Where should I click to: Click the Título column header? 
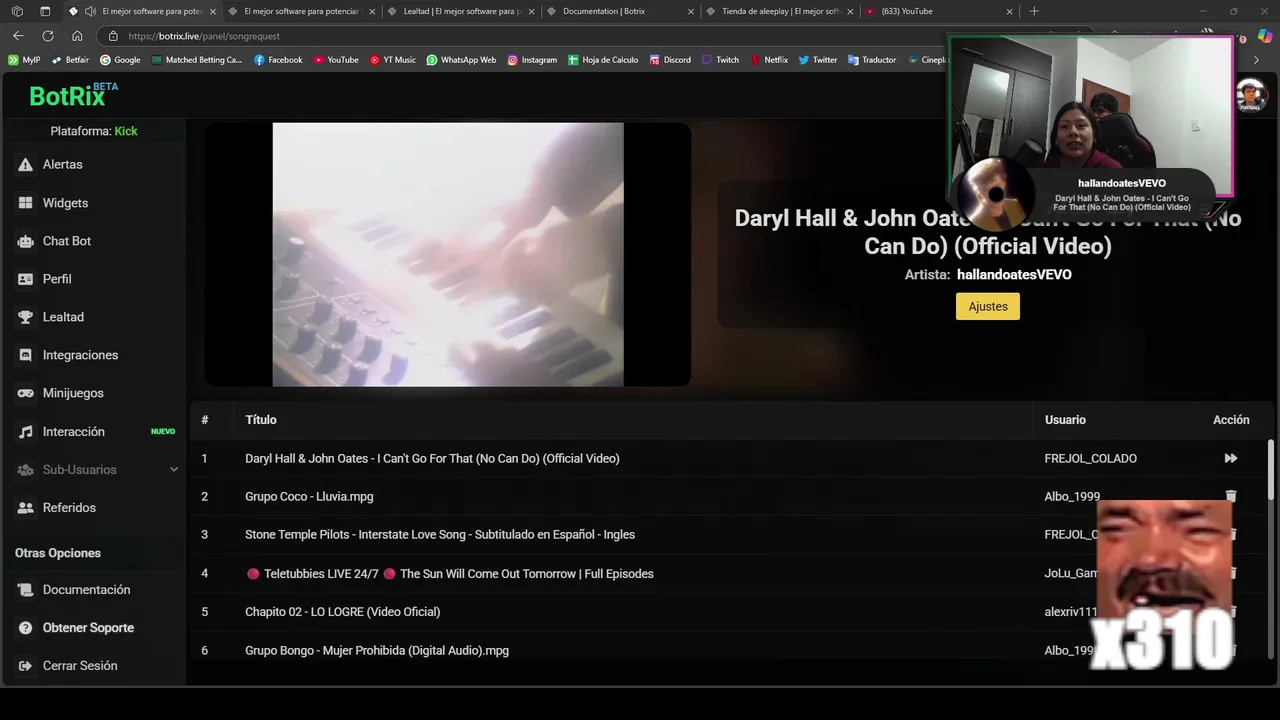tap(261, 420)
